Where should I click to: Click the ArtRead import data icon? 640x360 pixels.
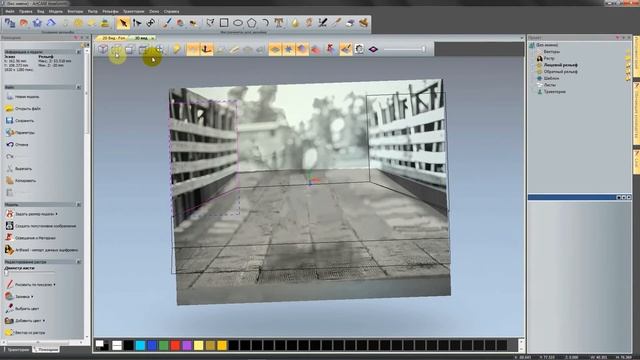point(9,249)
